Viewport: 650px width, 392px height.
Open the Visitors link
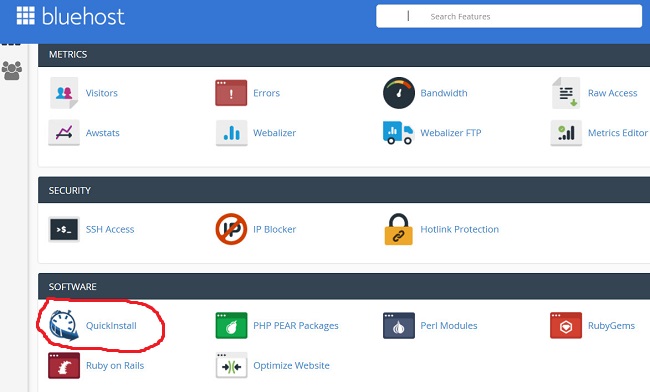click(x=102, y=93)
